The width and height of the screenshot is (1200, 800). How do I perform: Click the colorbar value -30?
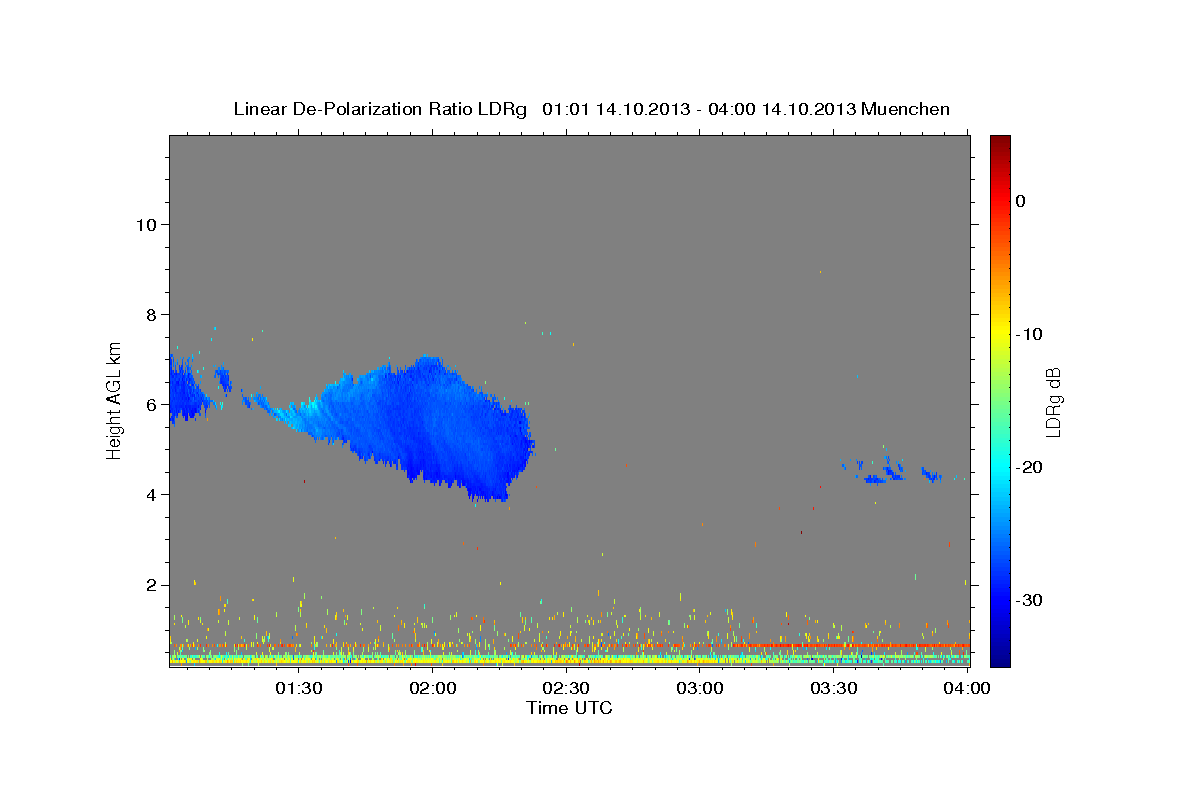point(1030,600)
